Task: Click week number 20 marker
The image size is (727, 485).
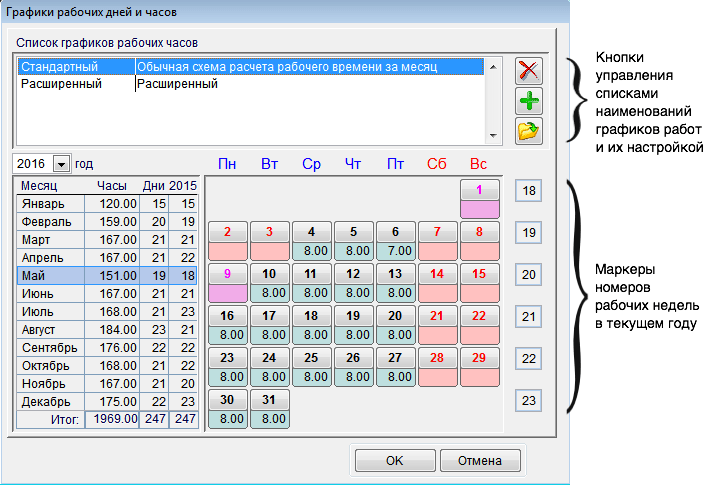Action: [x=529, y=274]
